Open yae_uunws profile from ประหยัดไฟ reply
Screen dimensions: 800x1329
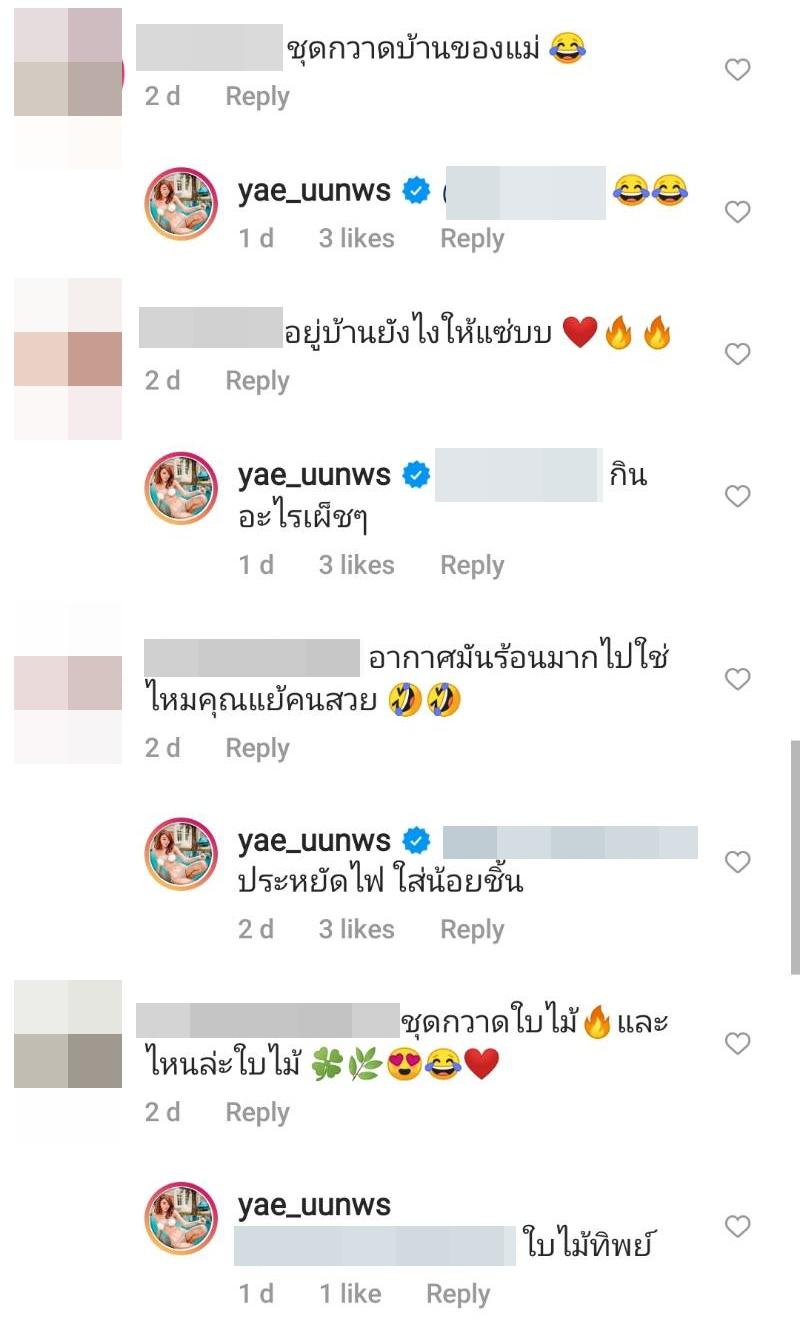314,842
